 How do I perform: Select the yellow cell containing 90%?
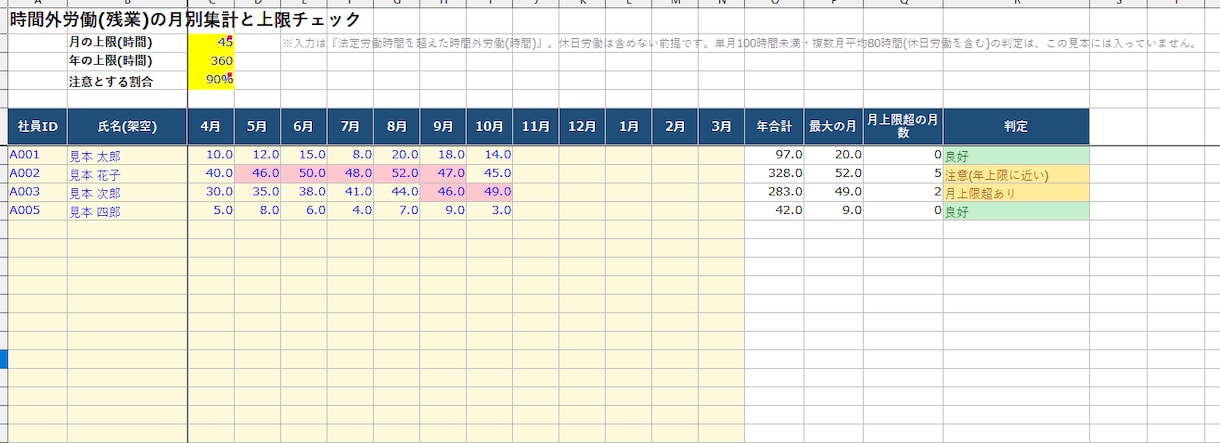211,80
